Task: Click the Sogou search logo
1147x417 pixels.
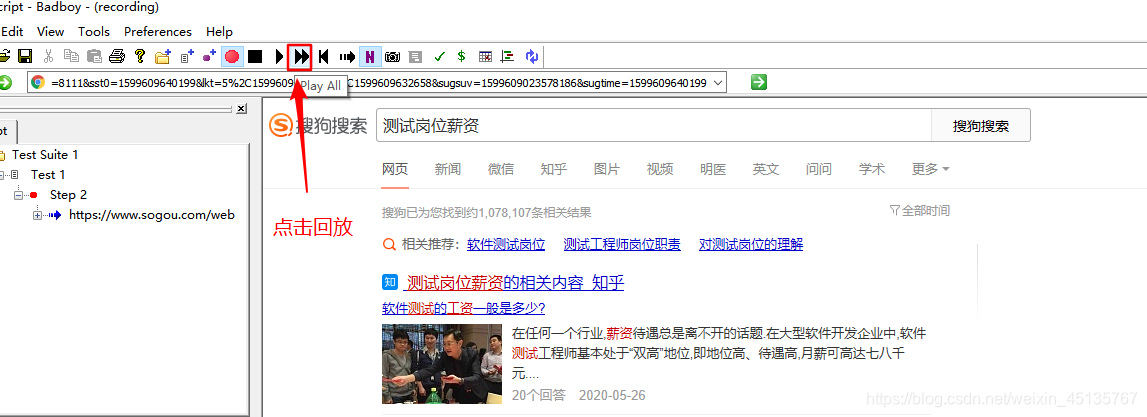Action: pos(318,126)
